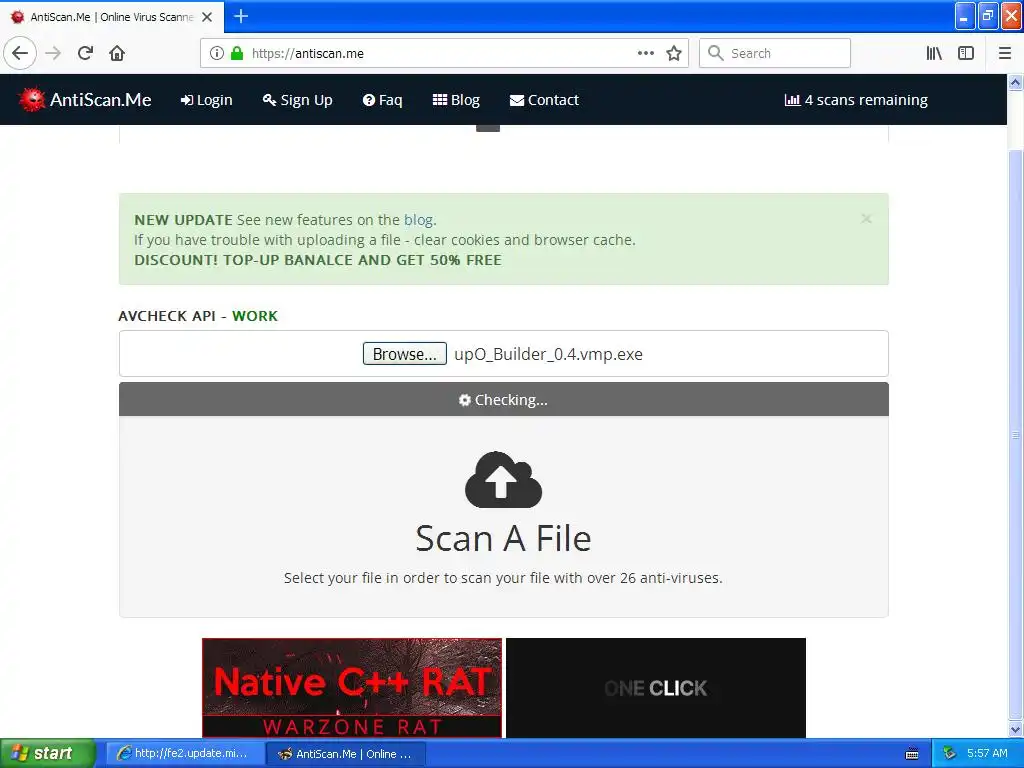Open the browser home page icon
This screenshot has width=1024, height=768.
(x=117, y=53)
